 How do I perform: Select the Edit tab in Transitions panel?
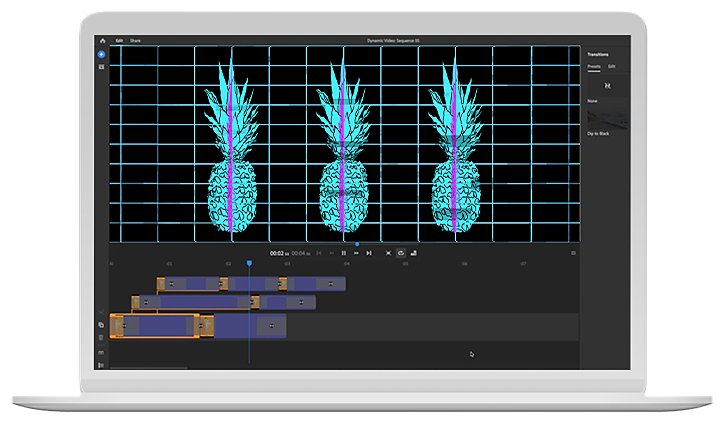pos(612,67)
